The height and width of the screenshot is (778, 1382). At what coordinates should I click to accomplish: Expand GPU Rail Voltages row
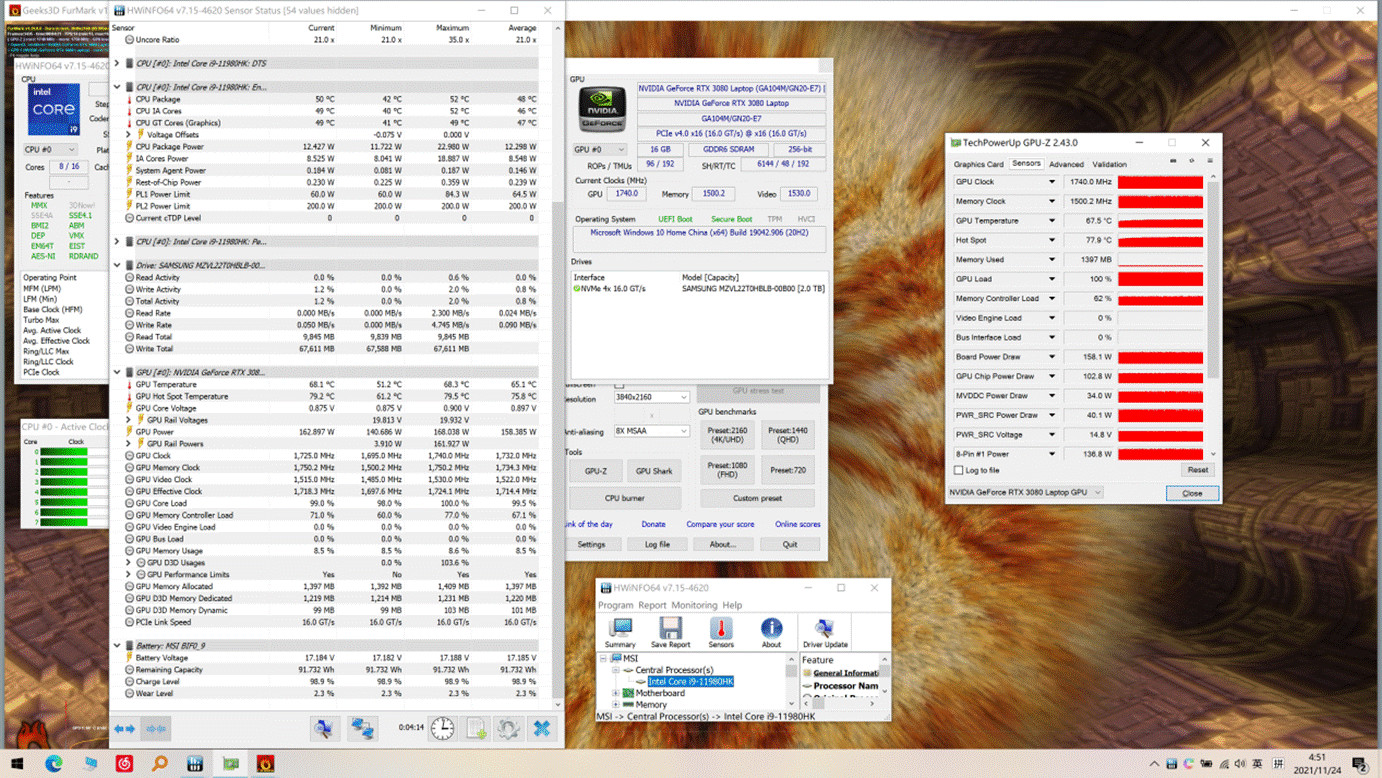[x=129, y=420]
